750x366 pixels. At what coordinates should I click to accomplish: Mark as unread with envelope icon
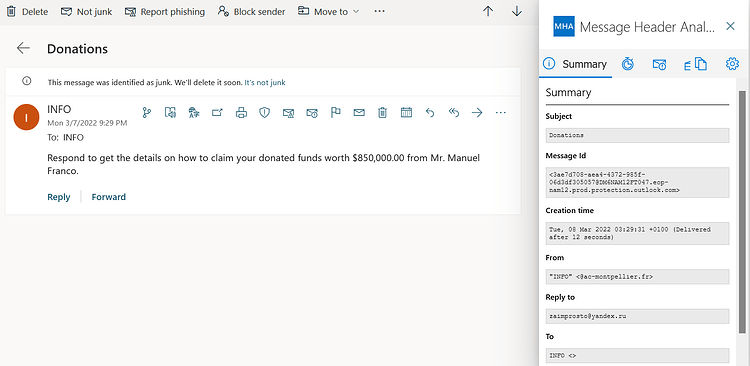[x=359, y=113]
